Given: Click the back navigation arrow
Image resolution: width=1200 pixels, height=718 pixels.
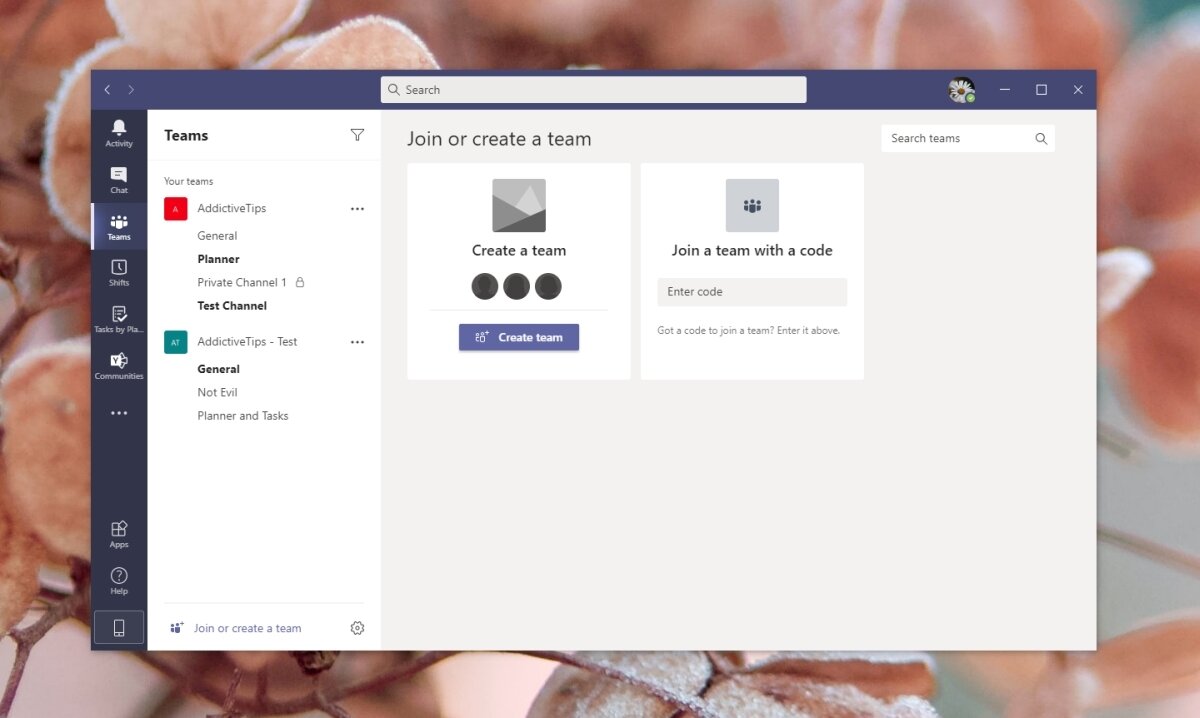Looking at the screenshot, I should click(108, 90).
